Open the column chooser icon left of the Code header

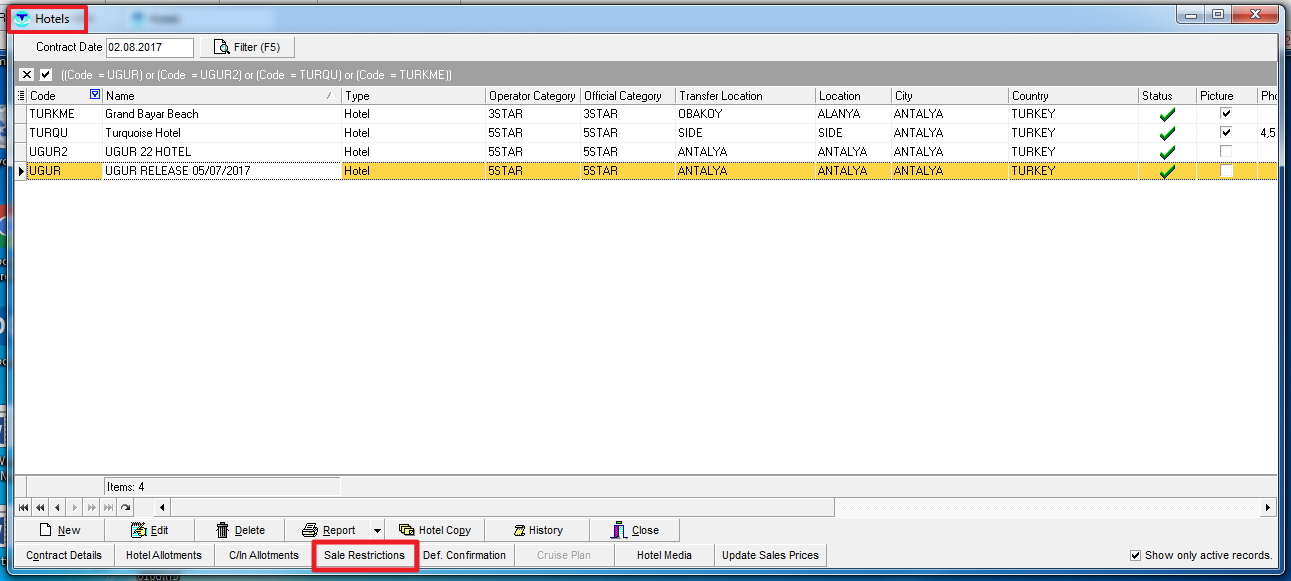(x=22, y=96)
